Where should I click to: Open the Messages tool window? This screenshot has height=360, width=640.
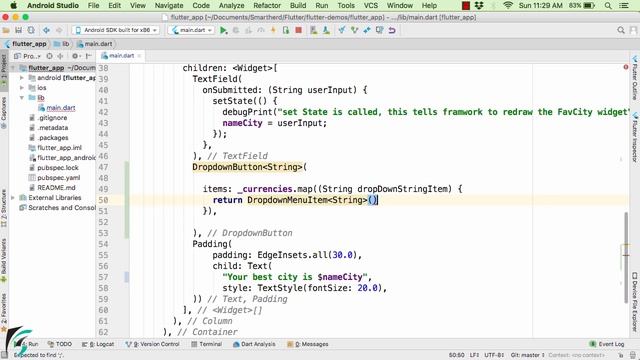(x=308, y=344)
